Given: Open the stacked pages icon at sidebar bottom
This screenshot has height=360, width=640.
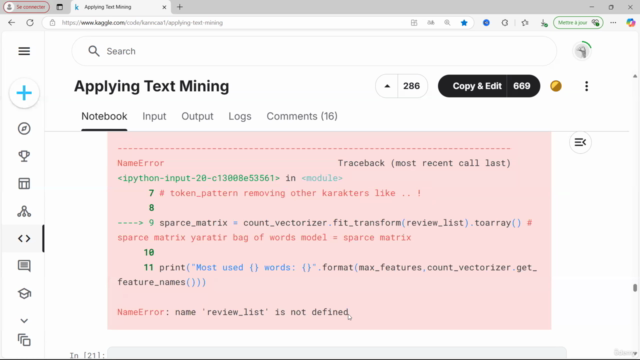Looking at the screenshot, I should point(24,340).
